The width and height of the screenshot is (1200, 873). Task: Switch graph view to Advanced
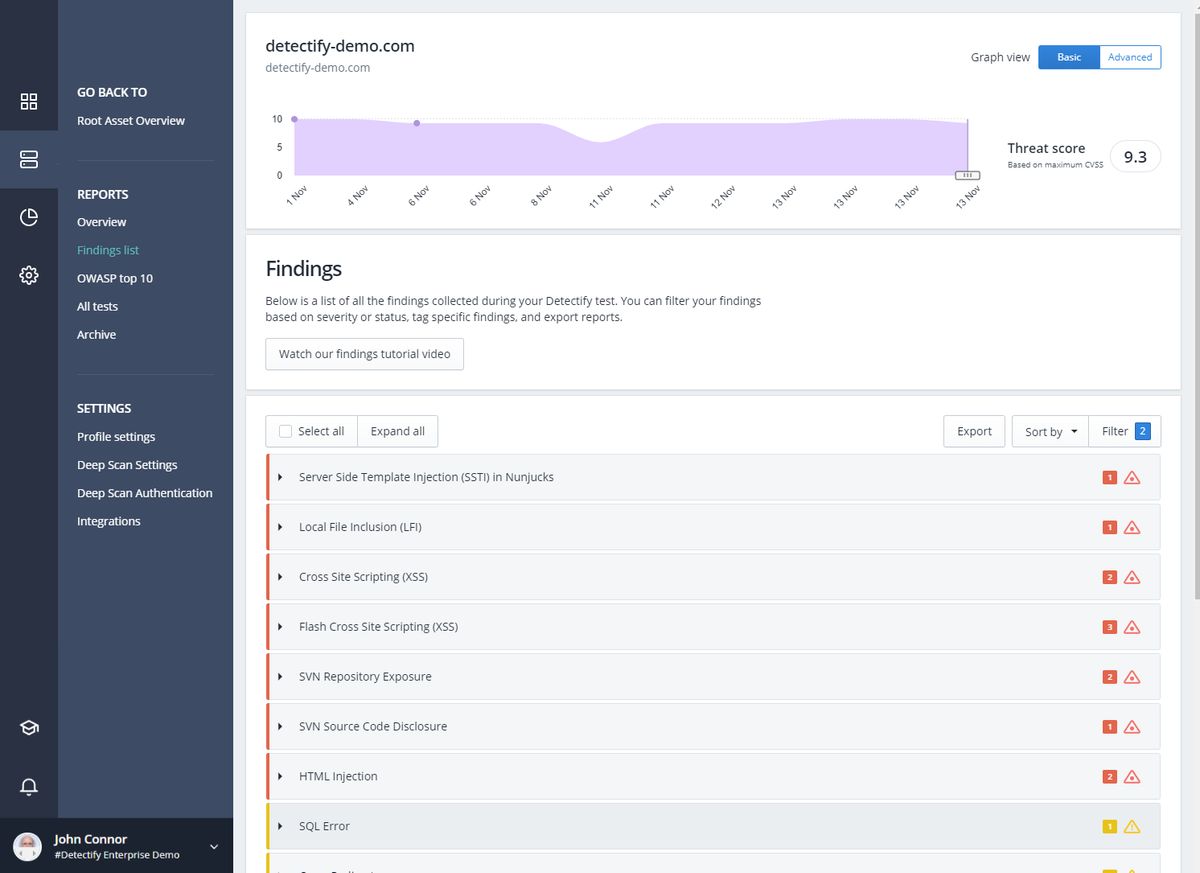click(x=1129, y=57)
